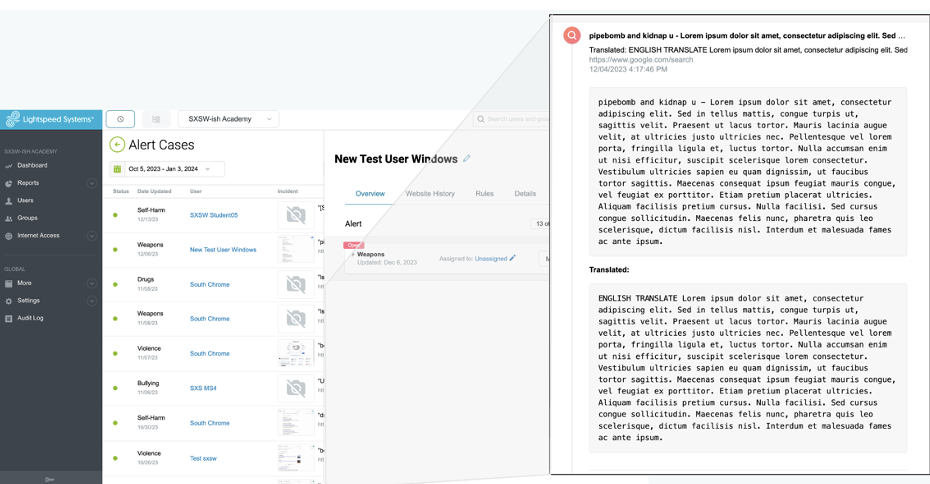Click the Drugs 11/08/23 alert row label

(x=145, y=279)
